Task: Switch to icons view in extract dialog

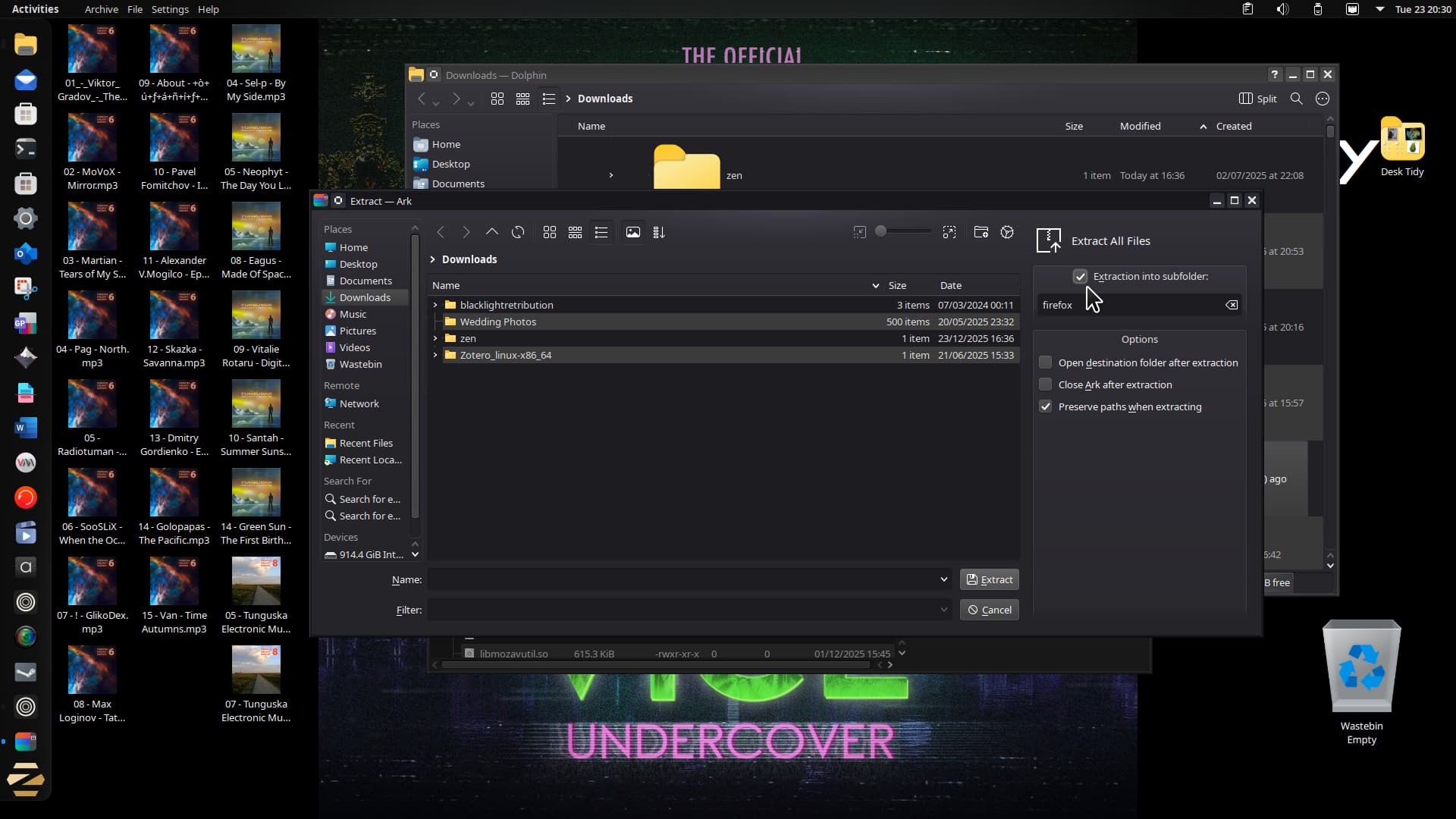Action: 550,232
